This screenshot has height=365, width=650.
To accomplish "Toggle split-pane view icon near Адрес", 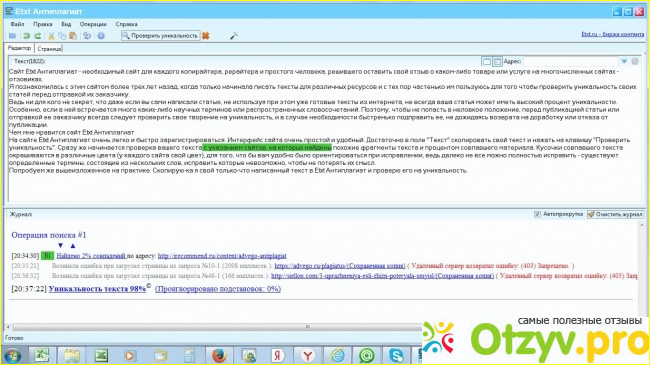I will pyautogui.click(x=497, y=62).
